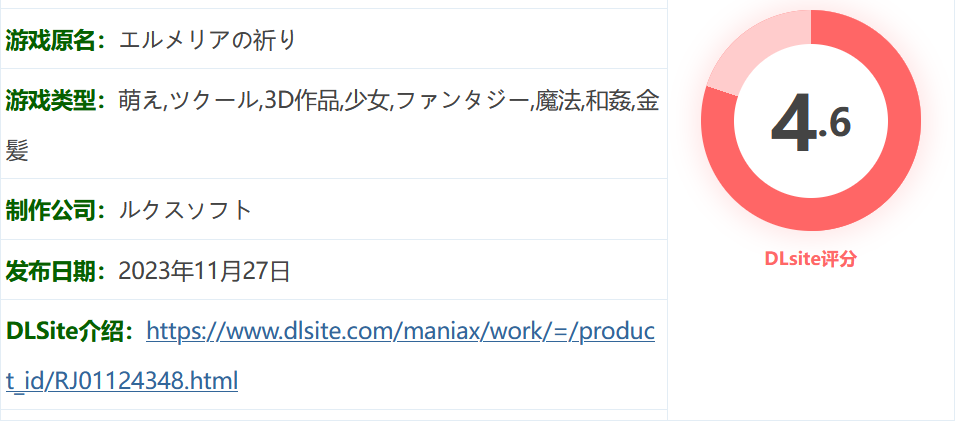Image resolution: width=956 pixels, height=422 pixels.
Task: Click the RJ01124348.html part of the link
Action: pos(146,381)
